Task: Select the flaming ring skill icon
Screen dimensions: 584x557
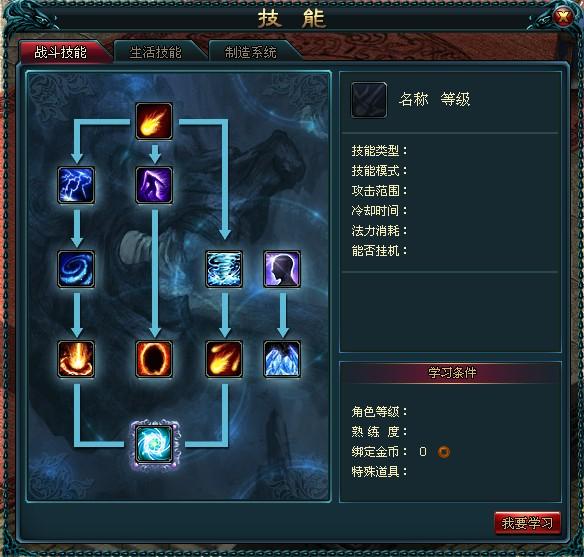Action: coord(154,359)
